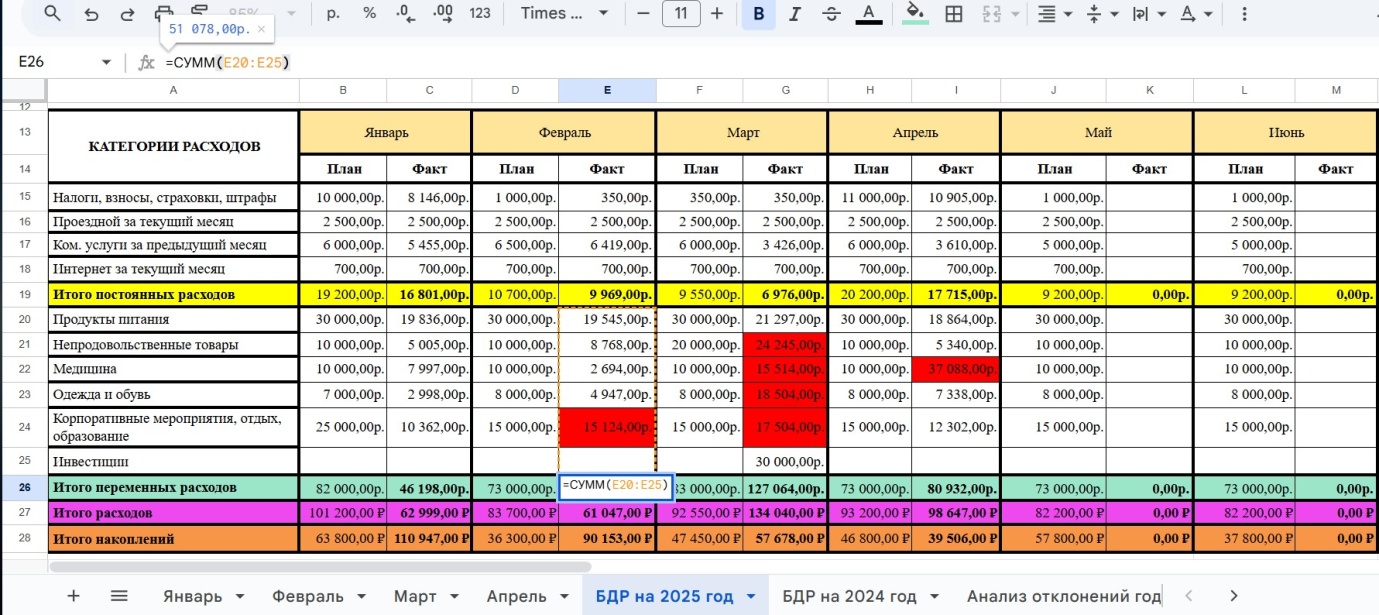Open the БДР на 2024 год tab

[x=849, y=596]
